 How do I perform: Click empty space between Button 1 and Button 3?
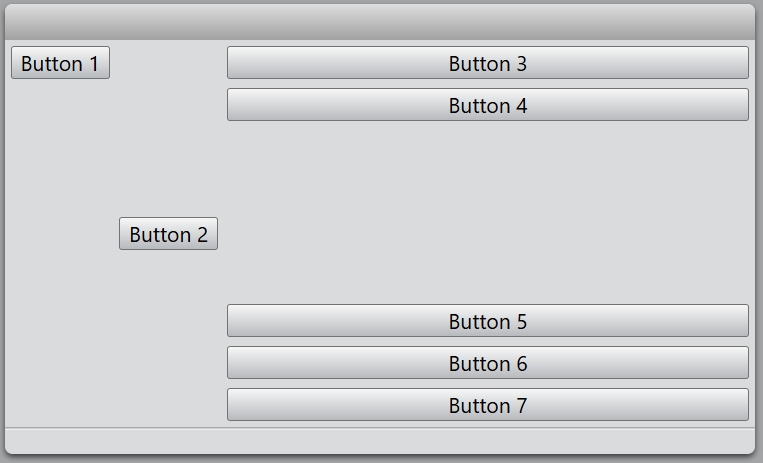tap(168, 63)
